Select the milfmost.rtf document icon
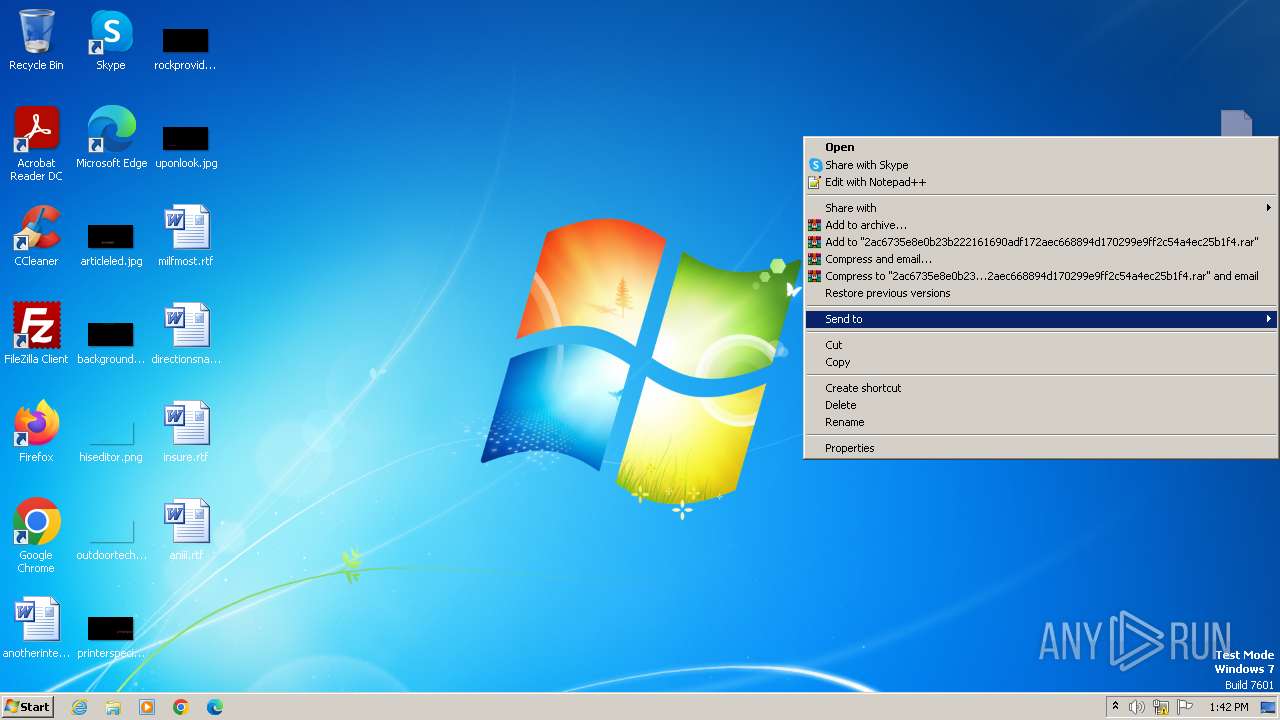This screenshot has width=1280, height=720. pyautogui.click(x=186, y=236)
